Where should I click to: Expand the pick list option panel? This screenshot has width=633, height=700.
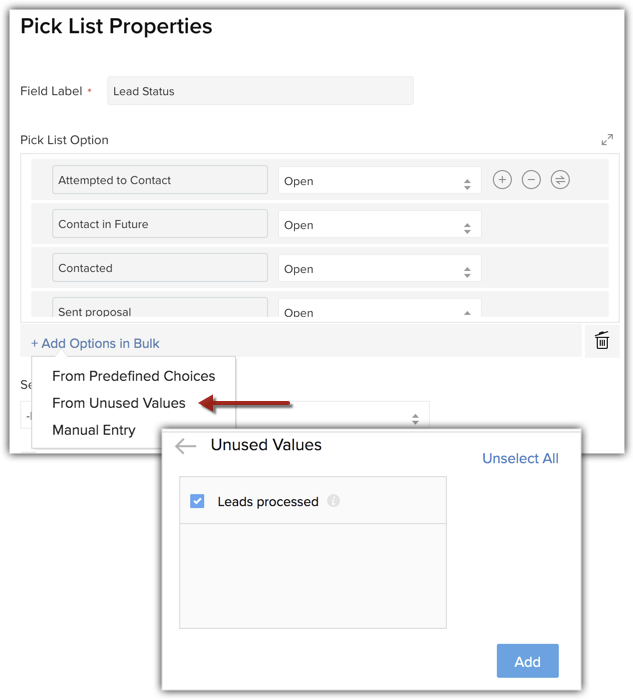click(607, 140)
